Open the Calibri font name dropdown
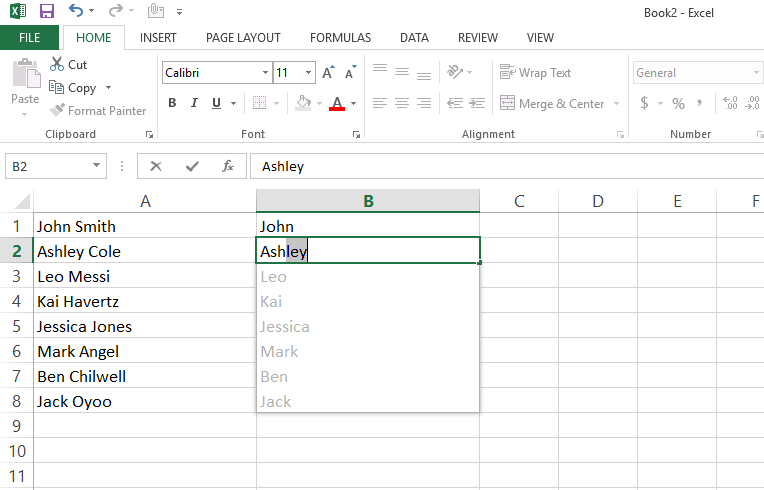The image size is (764, 490). pos(265,73)
